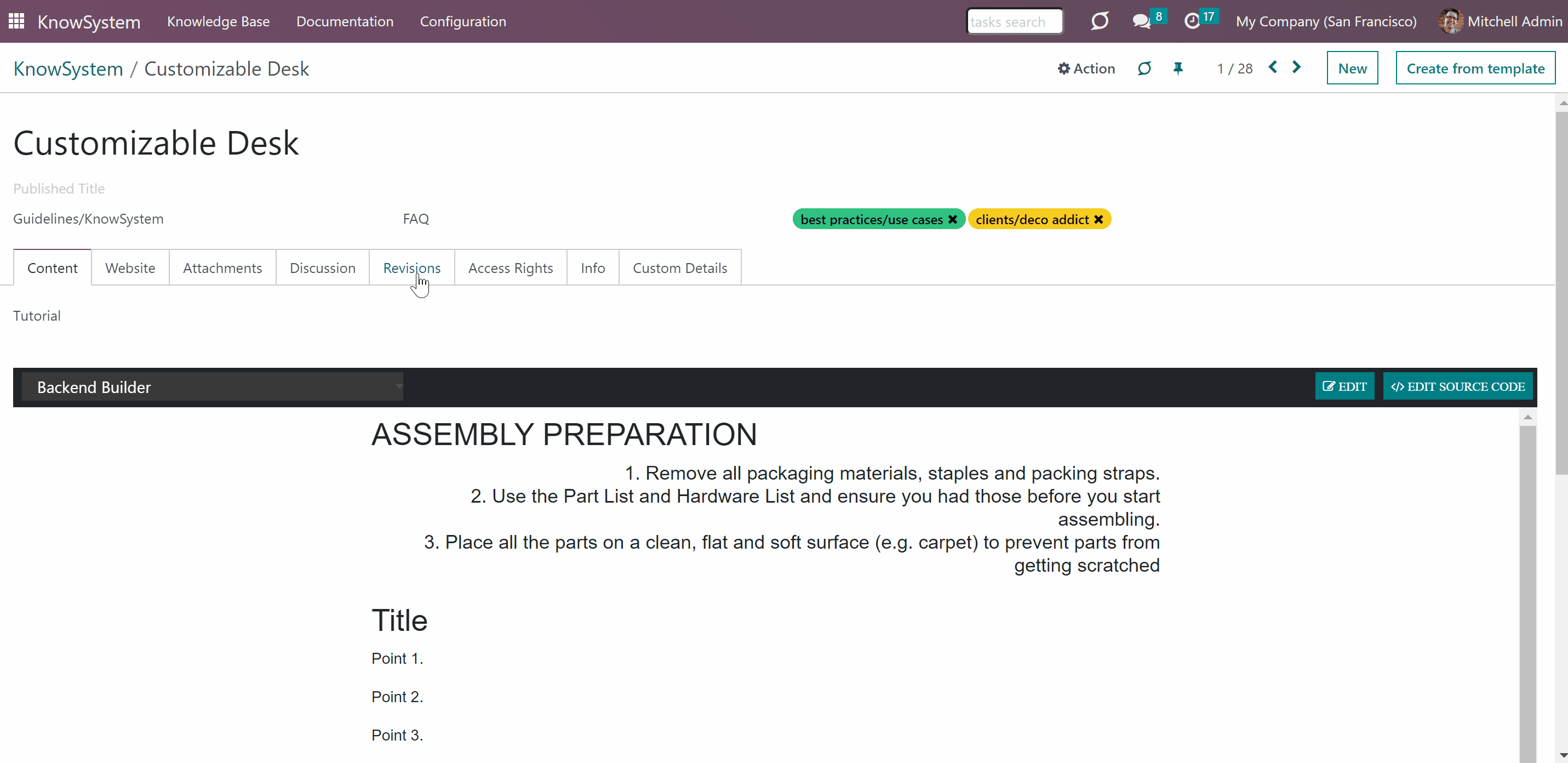The image size is (1568, 763).
Task: Go to next record arrow
Action: (1296, 67)
